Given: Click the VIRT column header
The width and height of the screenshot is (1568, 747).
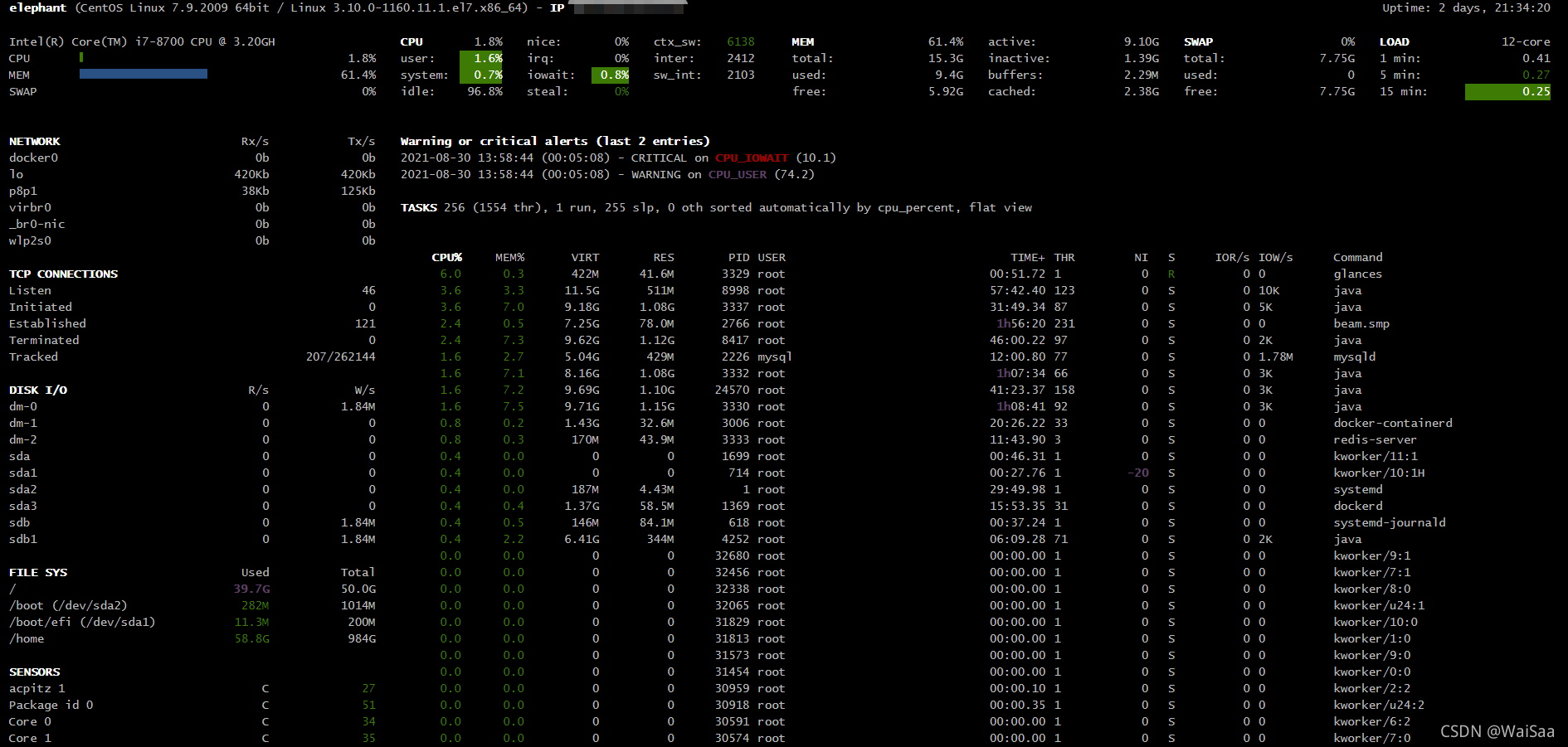Looking at the screenshot, I should click(585, 257).
